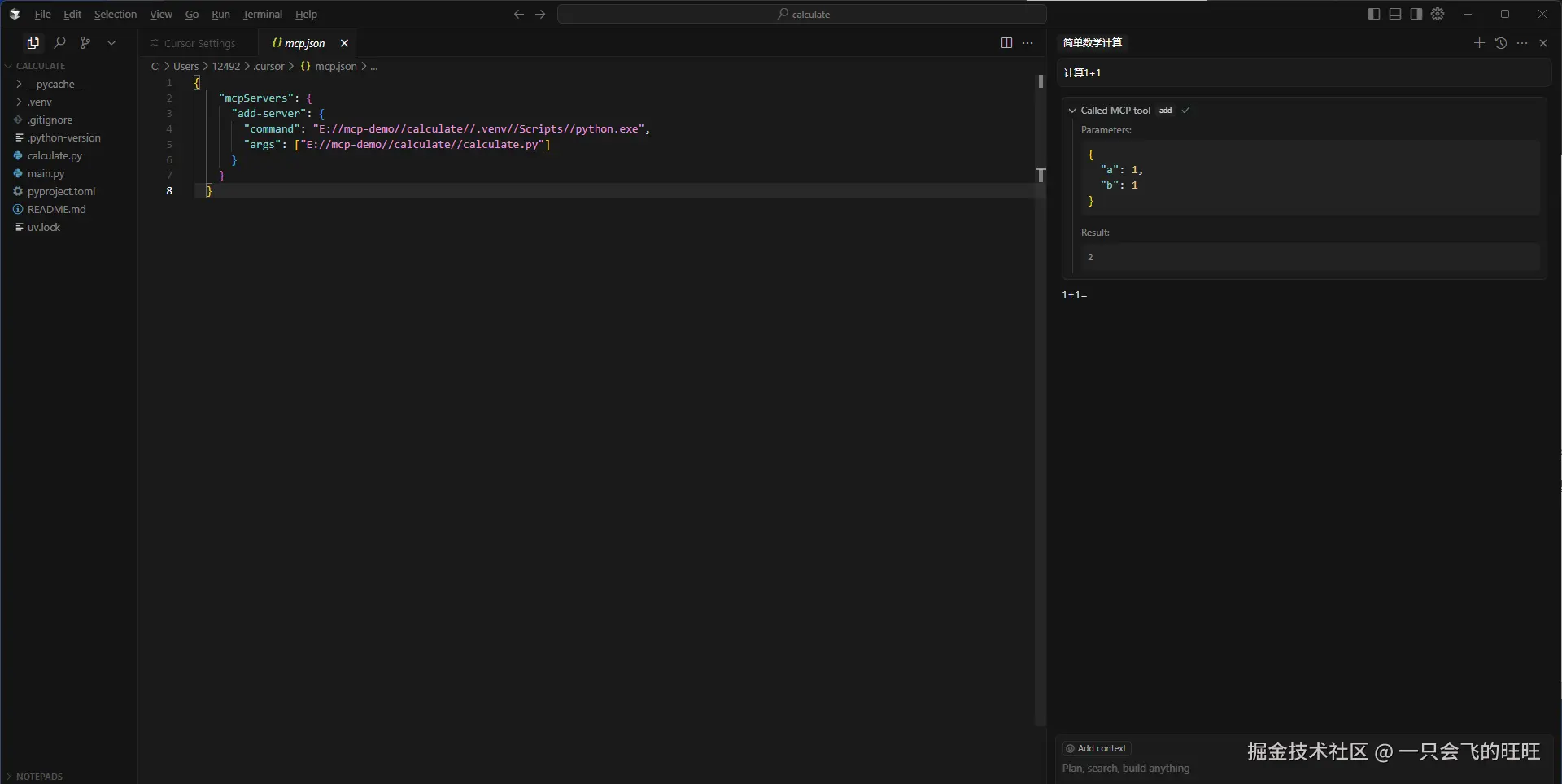Open the Help menu
This screenshot has width=1562, height=784.
(306, 15)
